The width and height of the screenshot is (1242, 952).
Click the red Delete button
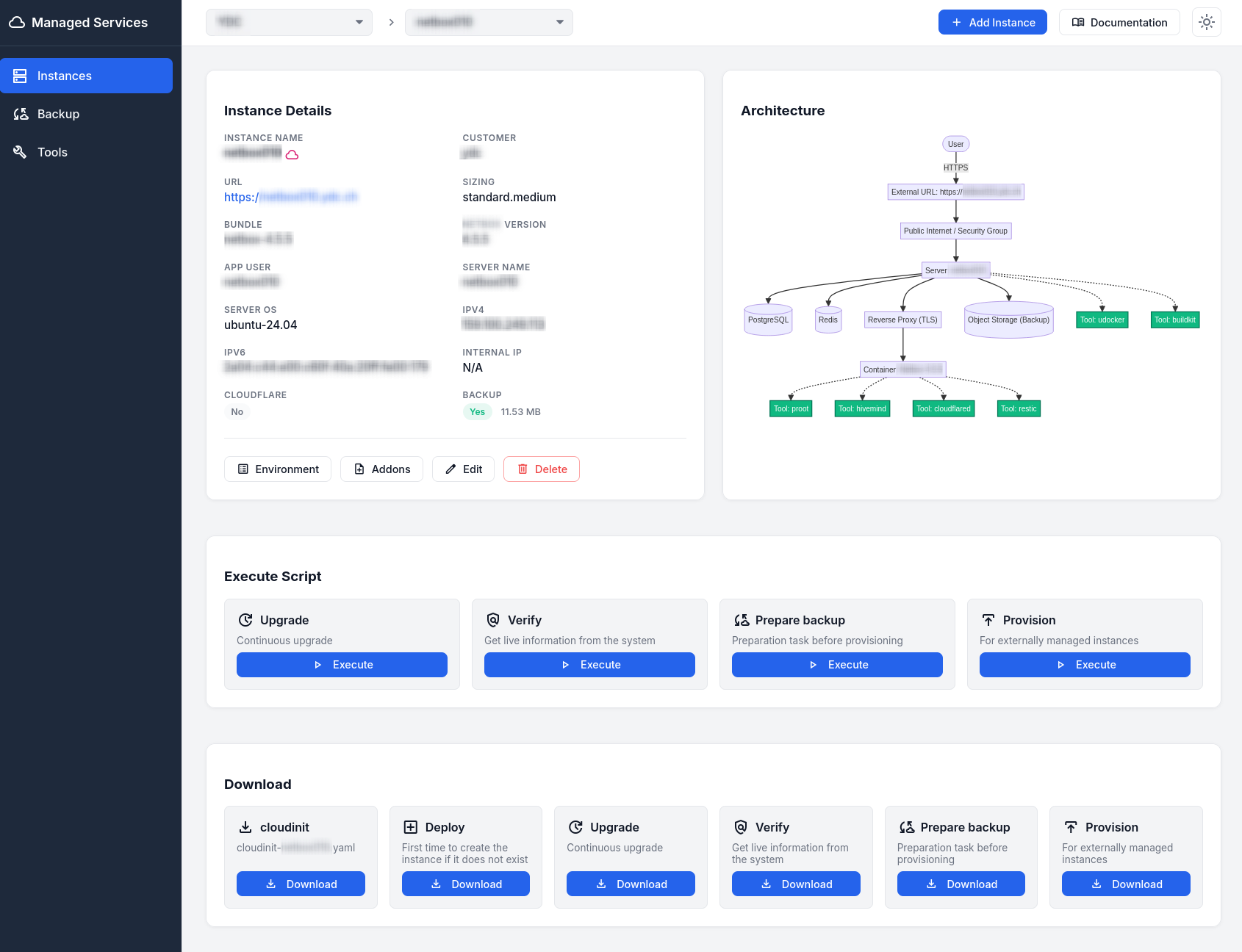tap(542, 469)
